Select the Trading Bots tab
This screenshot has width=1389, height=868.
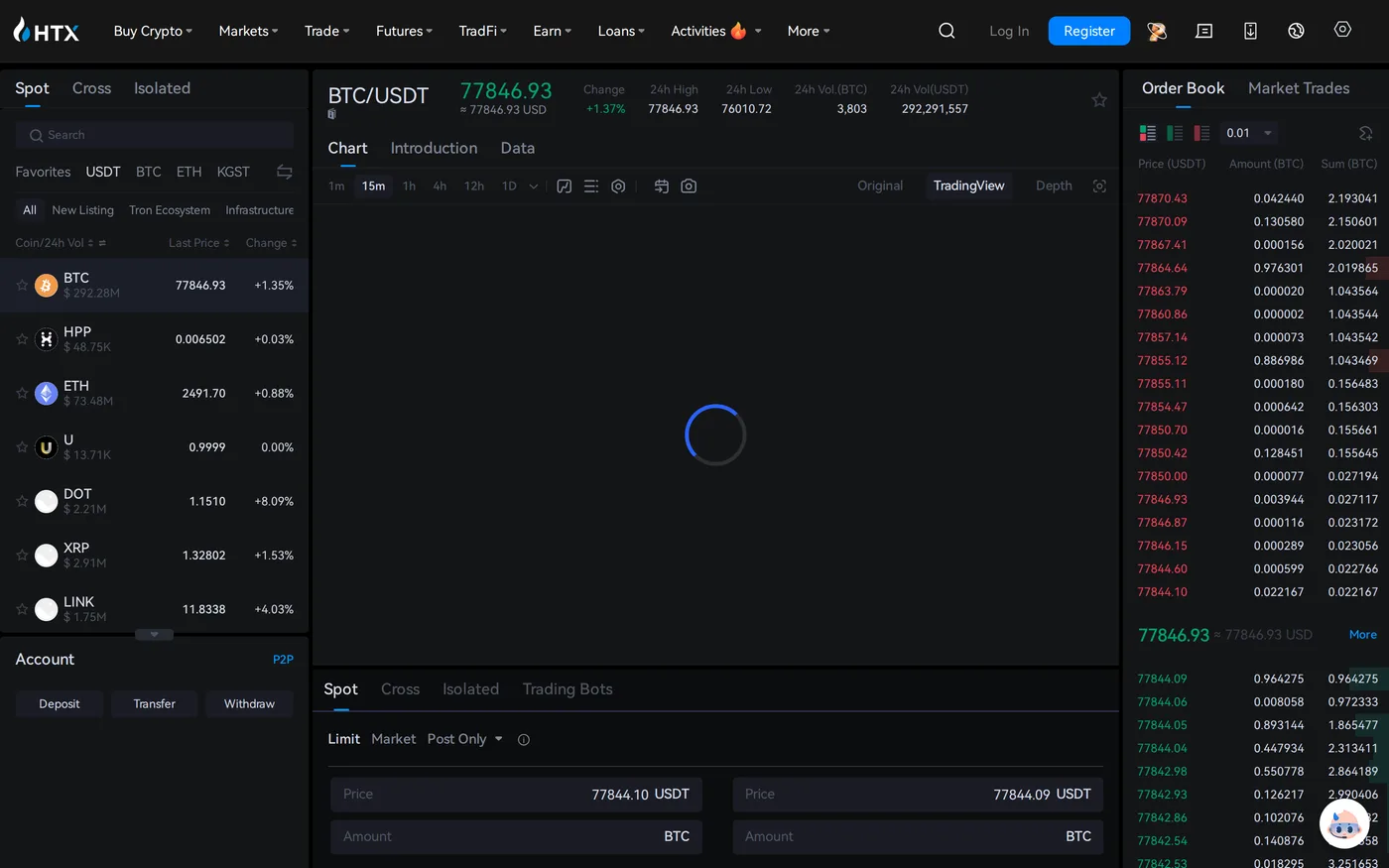pyautogui.click(x=568, y=689)
